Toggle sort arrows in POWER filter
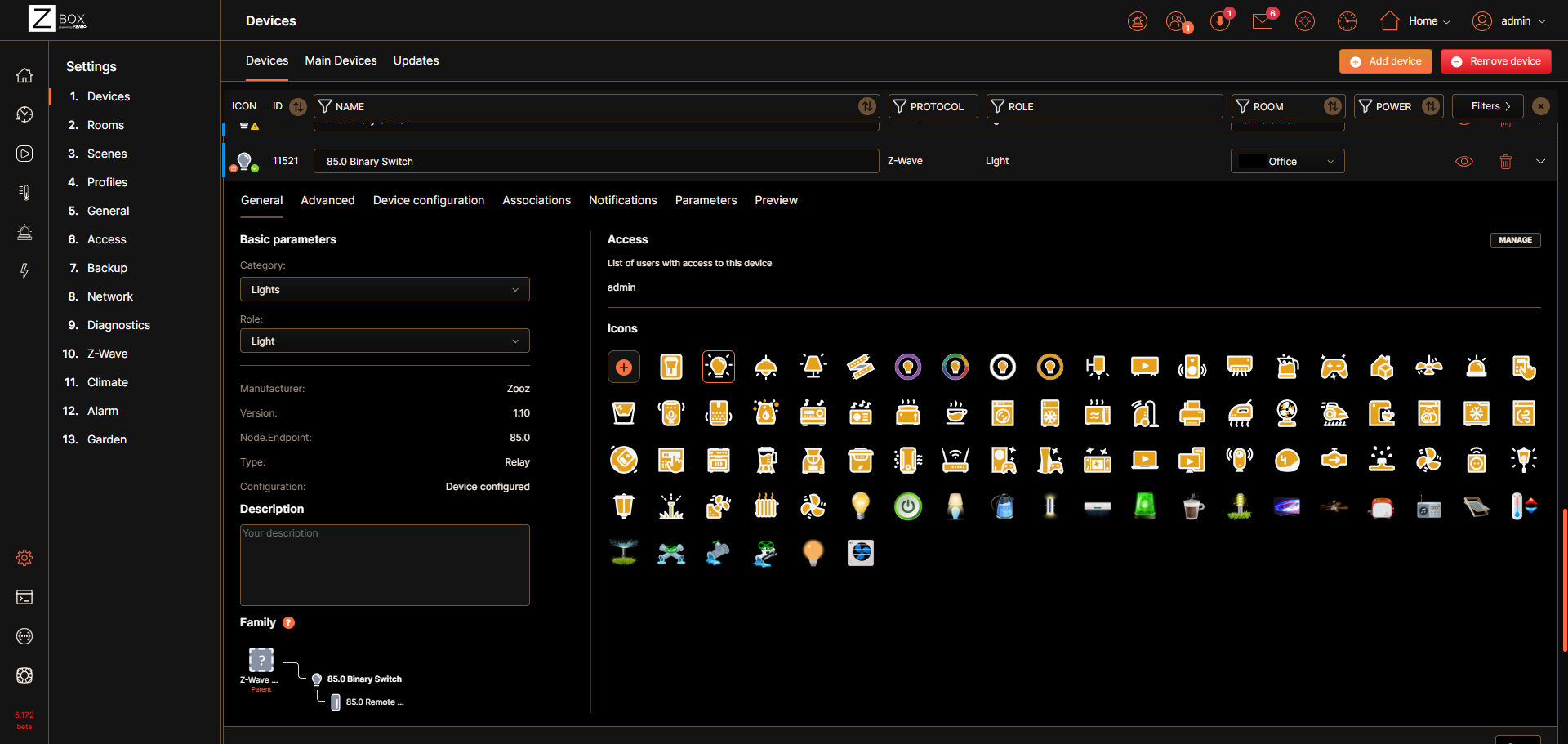This screenshot has height=744, width=1568. 1431,106
